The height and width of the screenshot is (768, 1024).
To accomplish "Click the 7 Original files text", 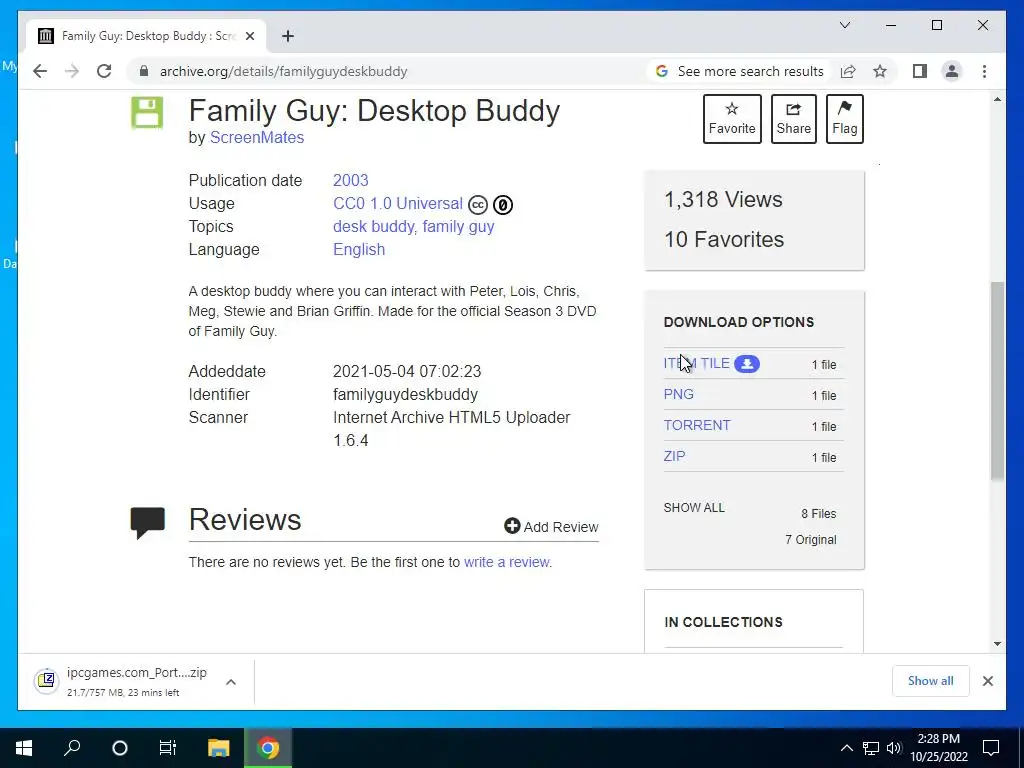I will [x=810, y=539].
